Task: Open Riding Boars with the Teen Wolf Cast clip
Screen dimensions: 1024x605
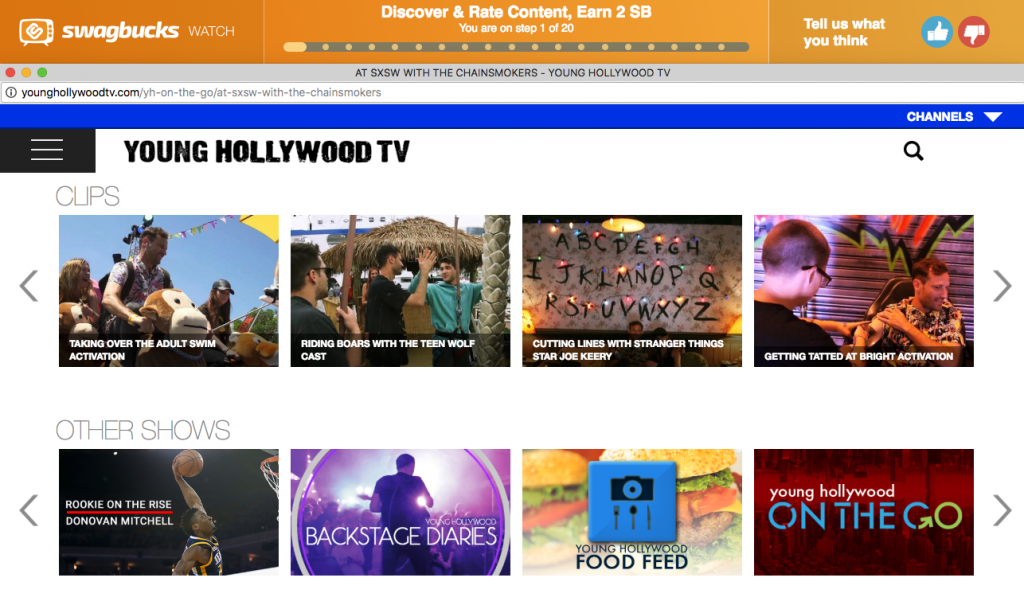Action: 400,291
